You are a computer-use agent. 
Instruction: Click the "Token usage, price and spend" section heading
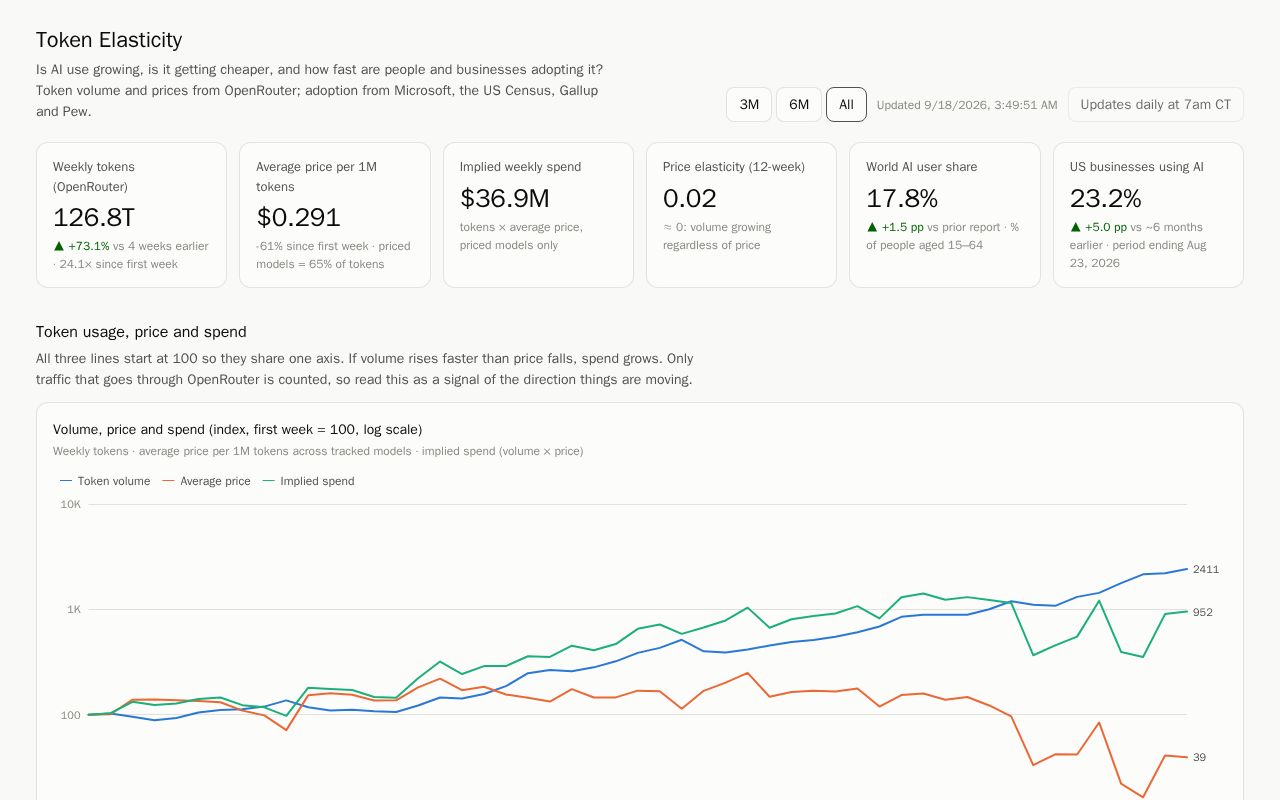[141, 332]
